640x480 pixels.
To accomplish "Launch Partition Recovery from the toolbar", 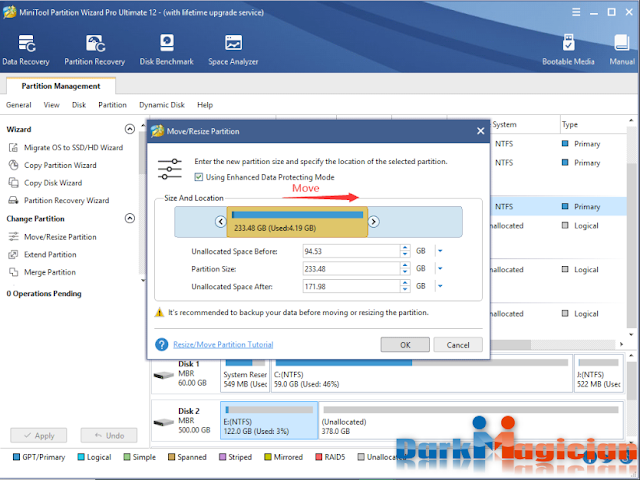I will [x=95, y=50].
